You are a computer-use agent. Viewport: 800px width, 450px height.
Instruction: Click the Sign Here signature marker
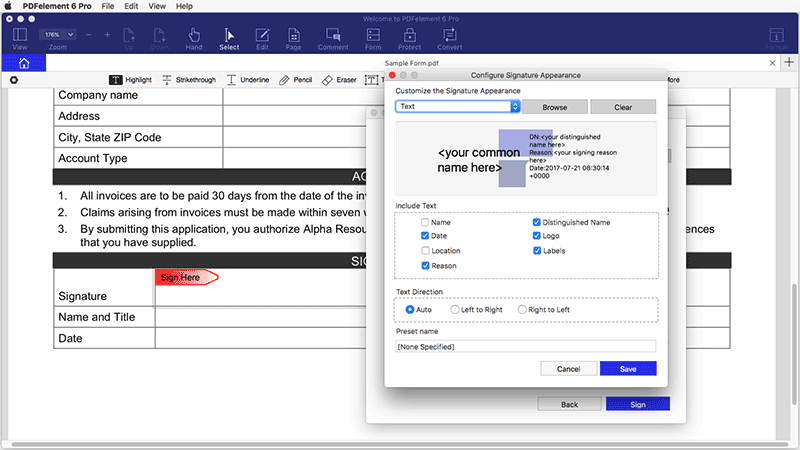click(x=187, y=278)
